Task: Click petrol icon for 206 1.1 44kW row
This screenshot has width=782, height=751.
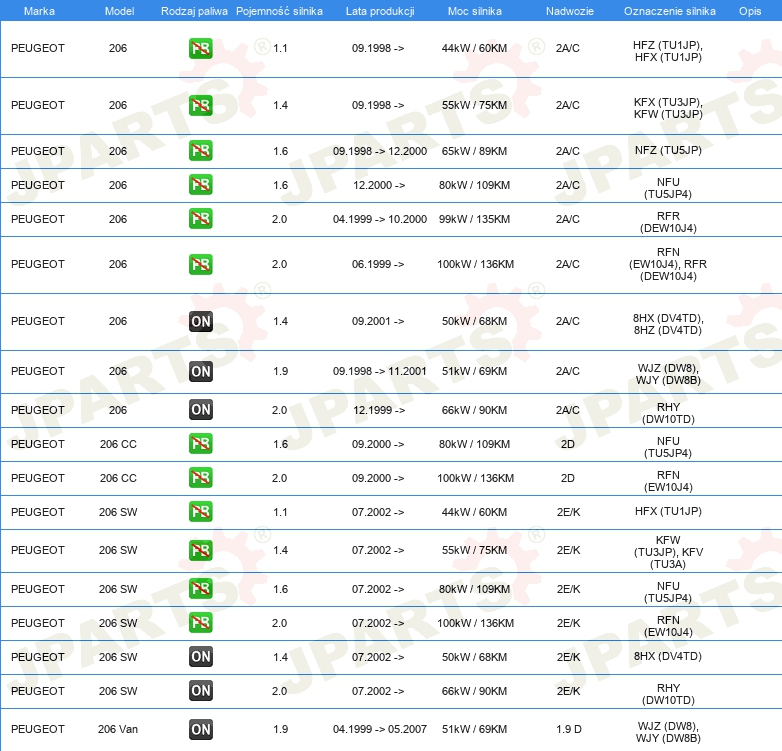Action: point(200,48)
